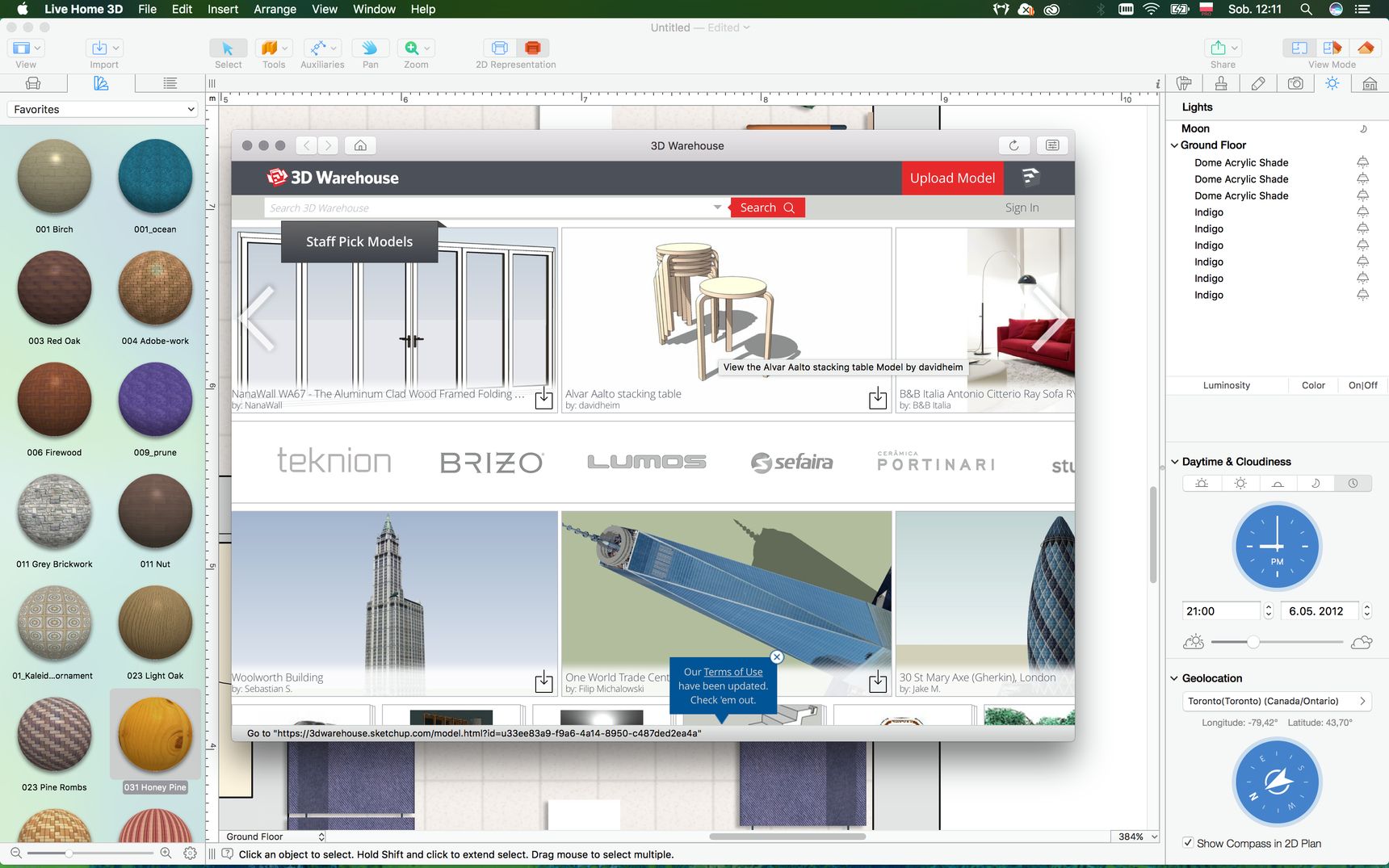Toggle the first Indigo light

pos(1362,212)
